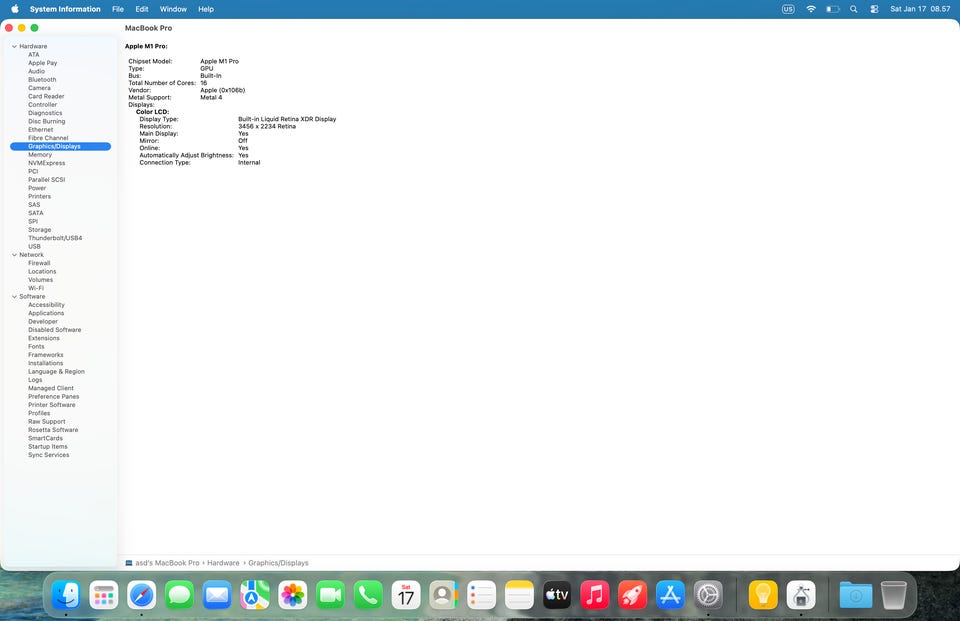Click the battery status icon

point(833,9)
